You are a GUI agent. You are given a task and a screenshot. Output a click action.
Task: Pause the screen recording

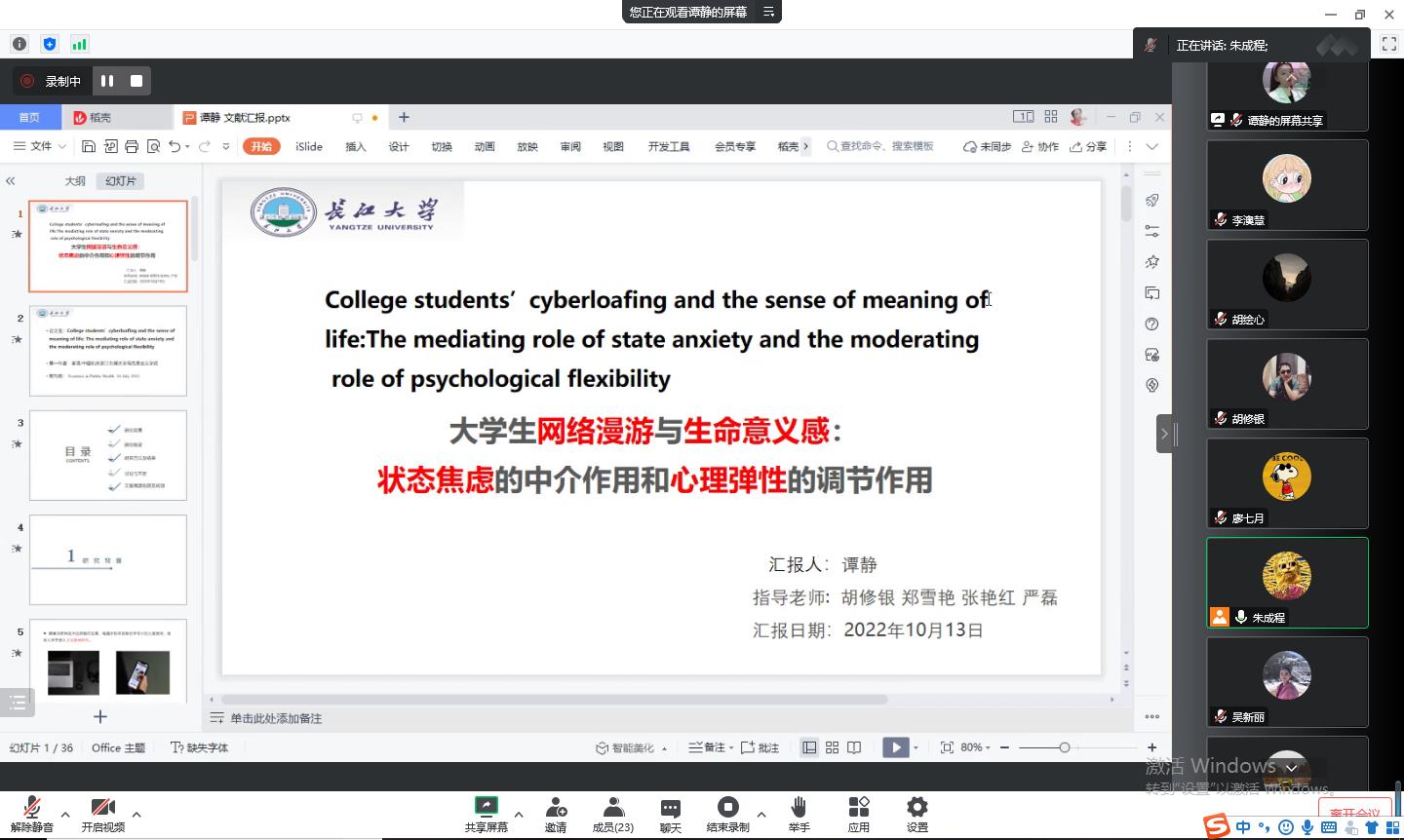click(107, 80)
